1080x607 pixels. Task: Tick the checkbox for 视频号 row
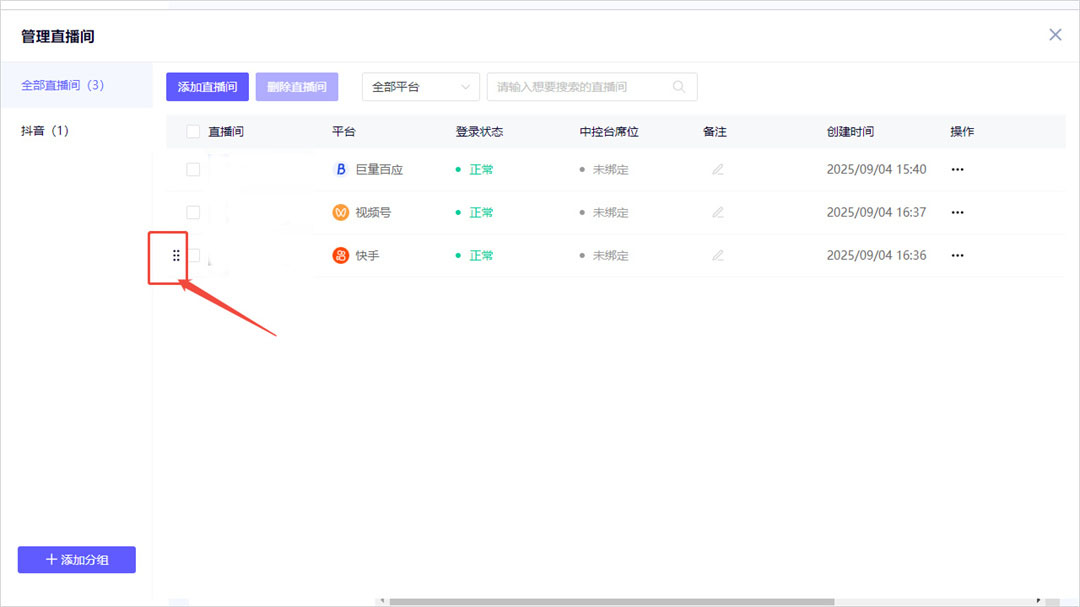(x=193, y=212)
